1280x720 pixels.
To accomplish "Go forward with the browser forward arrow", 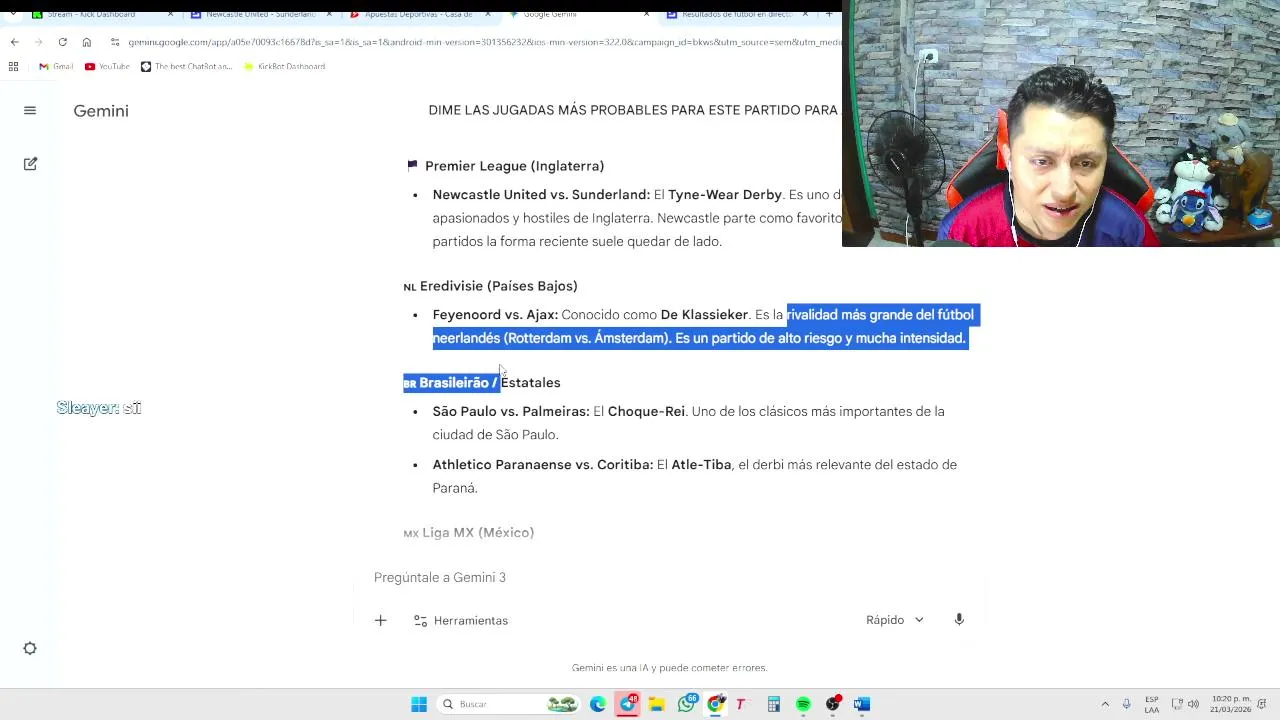I will [38, 42].
